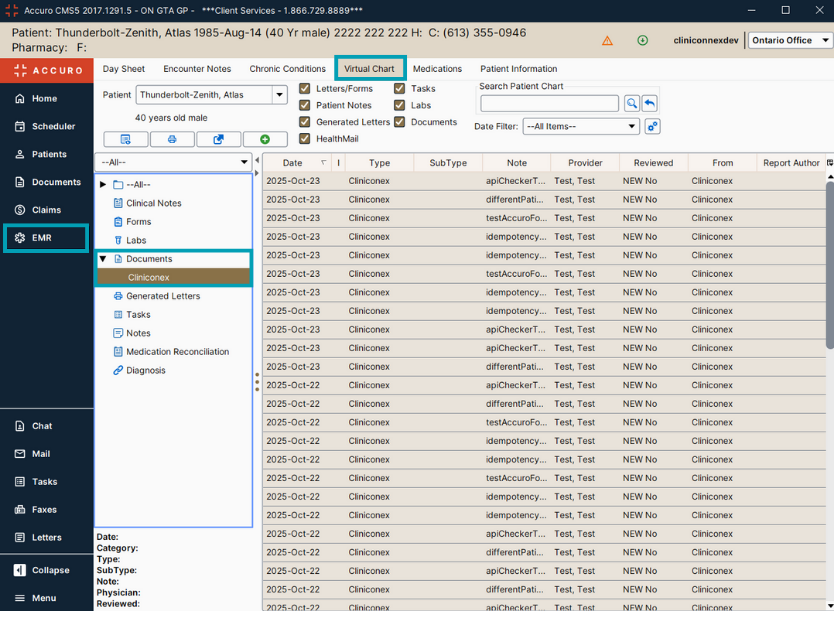
Task: Disable the Labs checkbox filter
Action: click(x=400, y=105)
